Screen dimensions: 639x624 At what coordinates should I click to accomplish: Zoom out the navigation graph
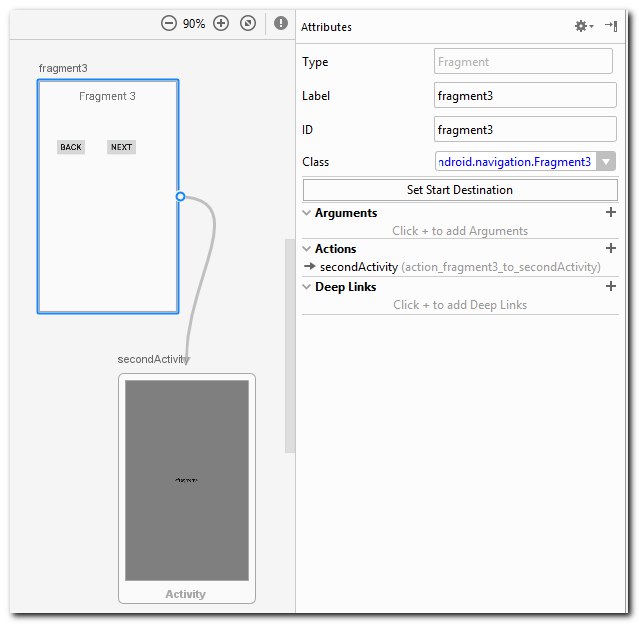[x=168, y=23]
